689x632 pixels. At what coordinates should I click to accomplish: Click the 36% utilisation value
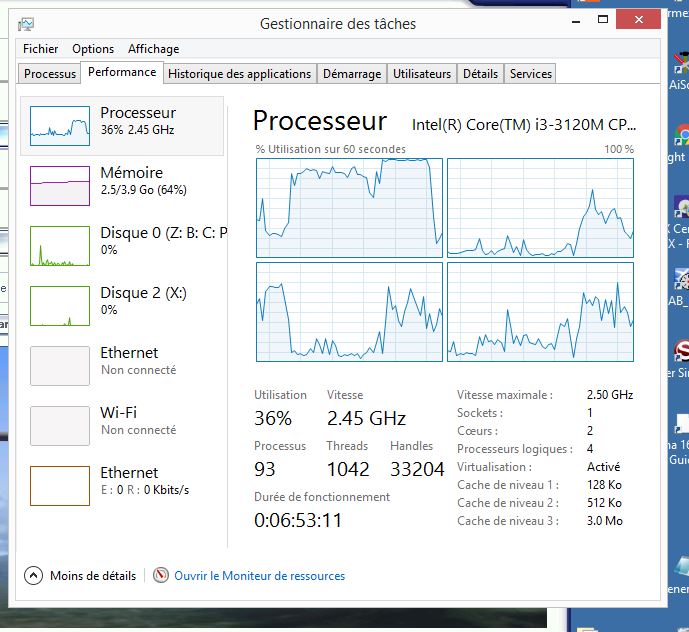point(273,418)
